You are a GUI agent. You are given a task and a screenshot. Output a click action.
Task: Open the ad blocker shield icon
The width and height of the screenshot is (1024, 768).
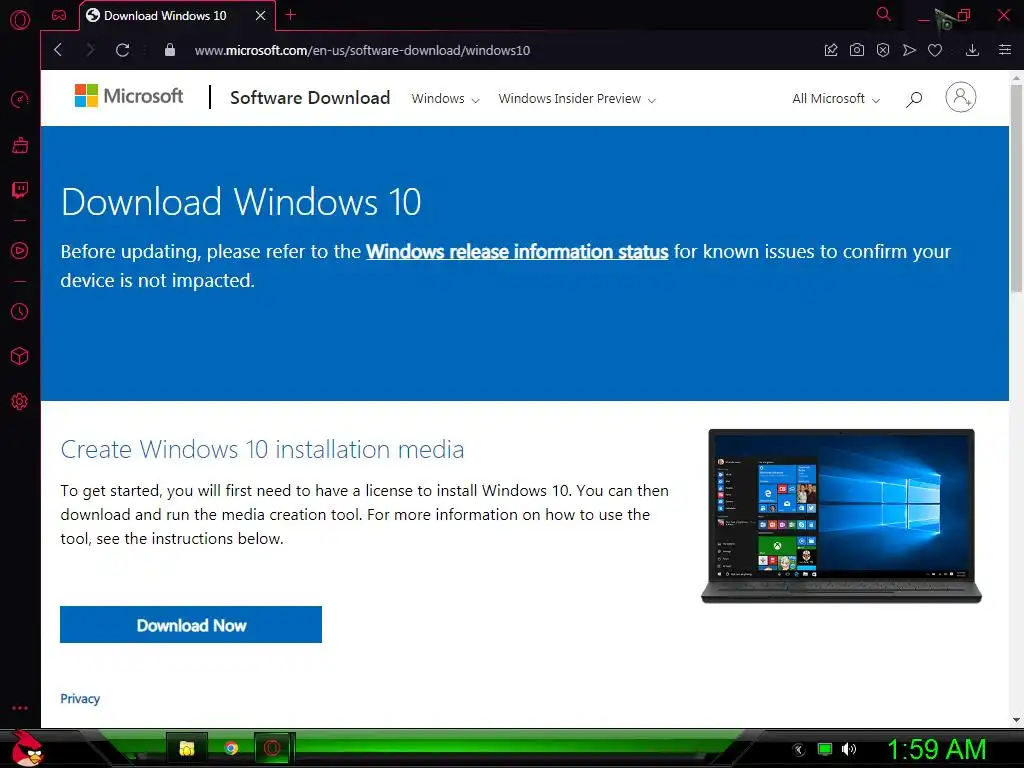point(883,50)
